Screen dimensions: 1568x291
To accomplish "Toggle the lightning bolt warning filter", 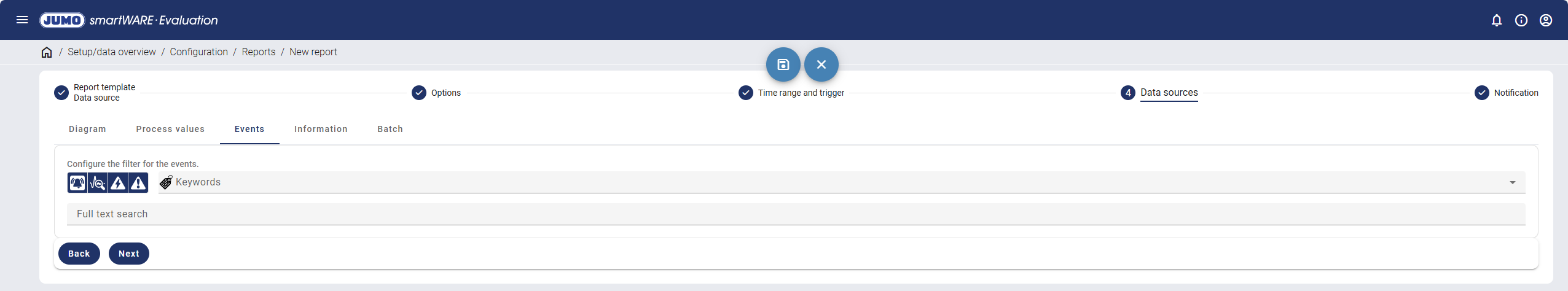I will 118,183.
